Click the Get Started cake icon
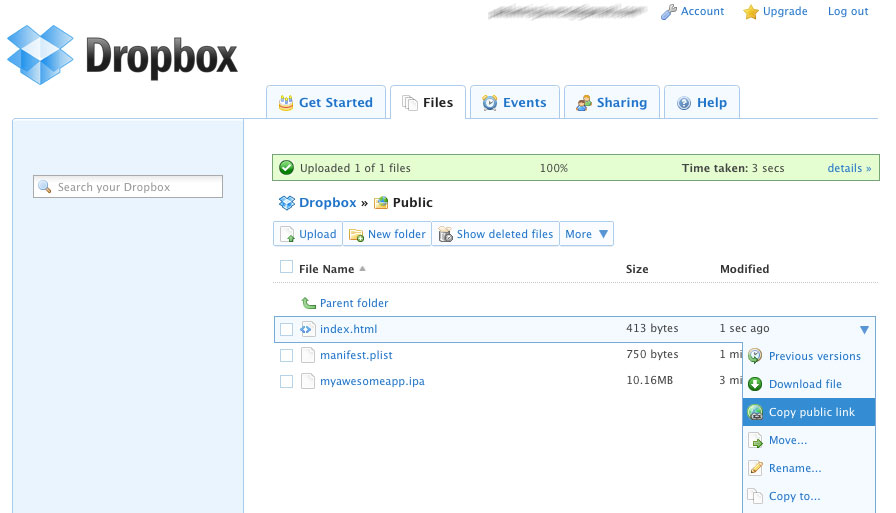Image resolution: width=896 pixels, height=513 pixels. click(286, 103)
